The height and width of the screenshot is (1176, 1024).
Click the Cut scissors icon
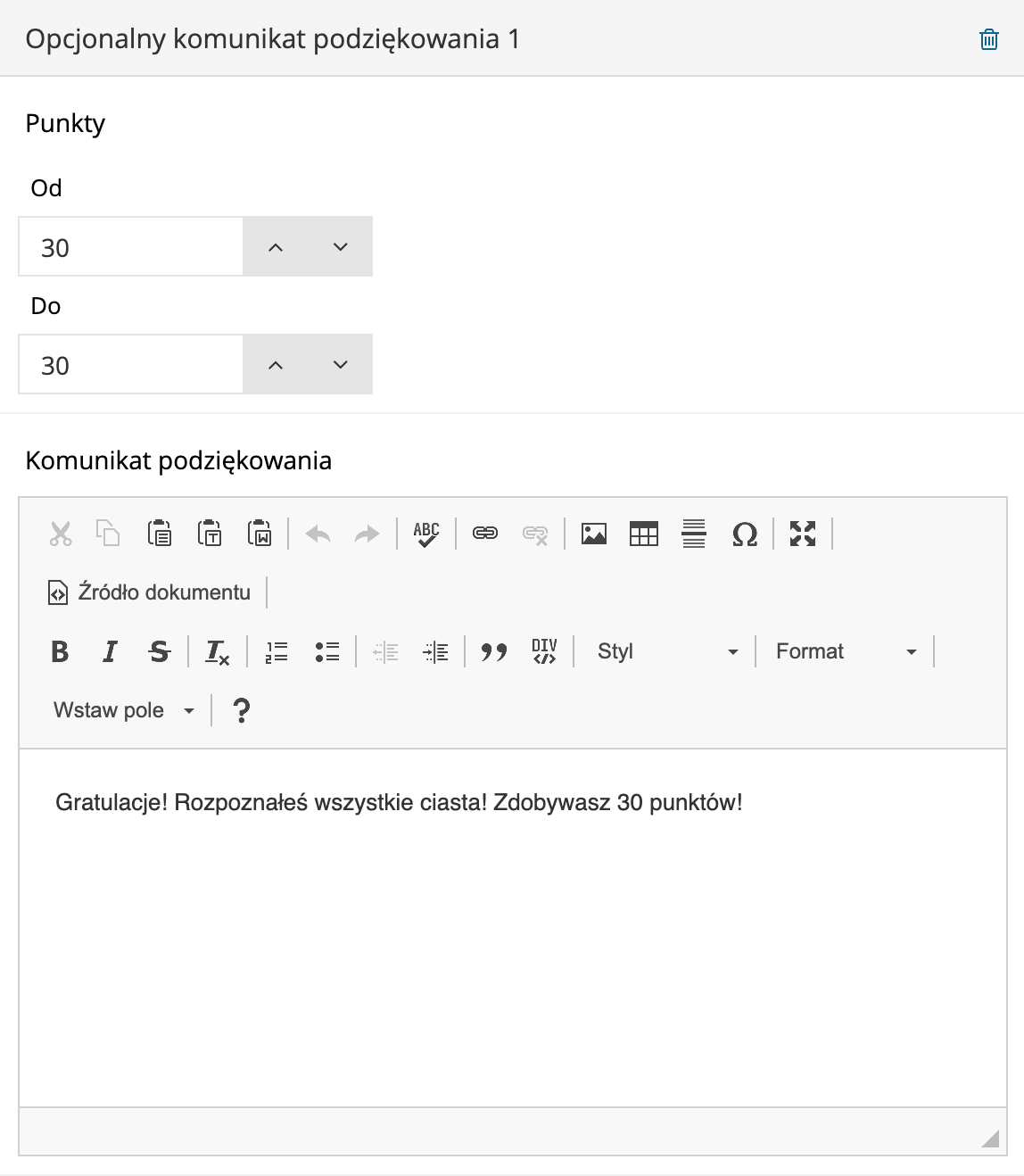click(x=60, y=534)
